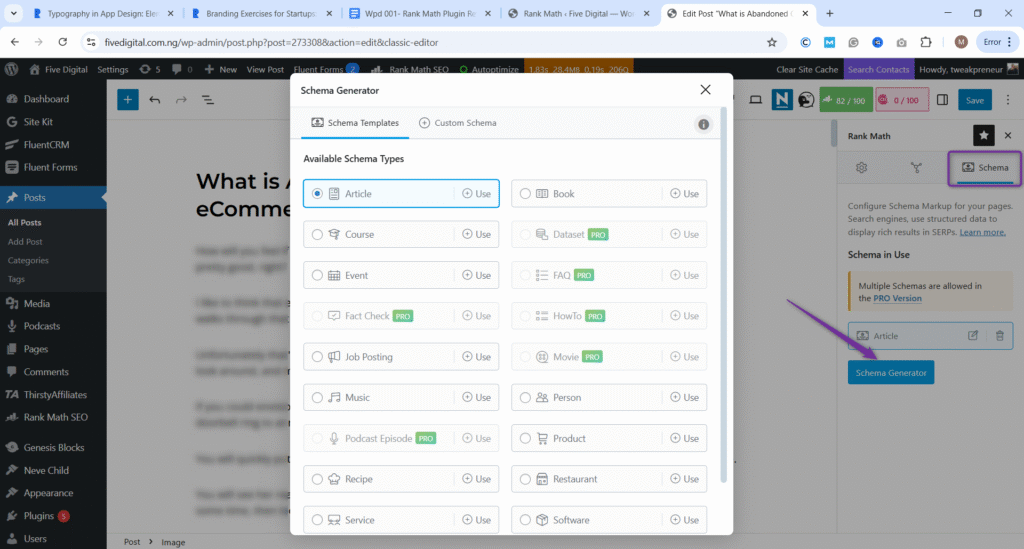Click the Rank Math SEO score 82/100

click(x=846, y=100)
